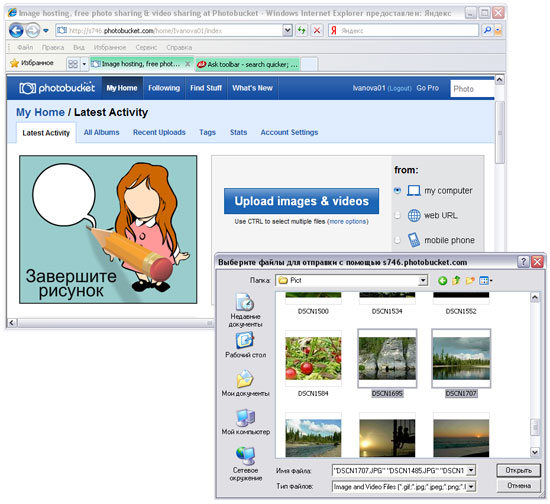Viewport: 550px width, 504px height.
Task: Click the Stop loading red X icon
Action: (317, 31)
